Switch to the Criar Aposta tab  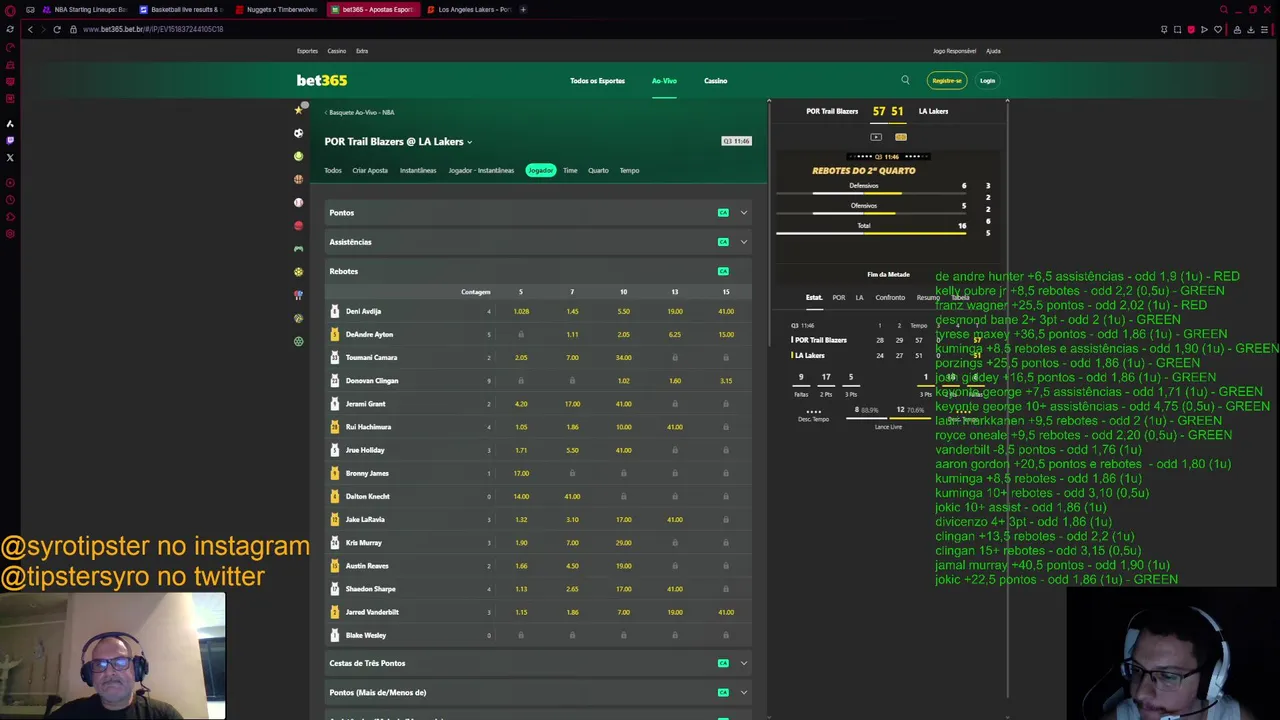coord(370,170)
